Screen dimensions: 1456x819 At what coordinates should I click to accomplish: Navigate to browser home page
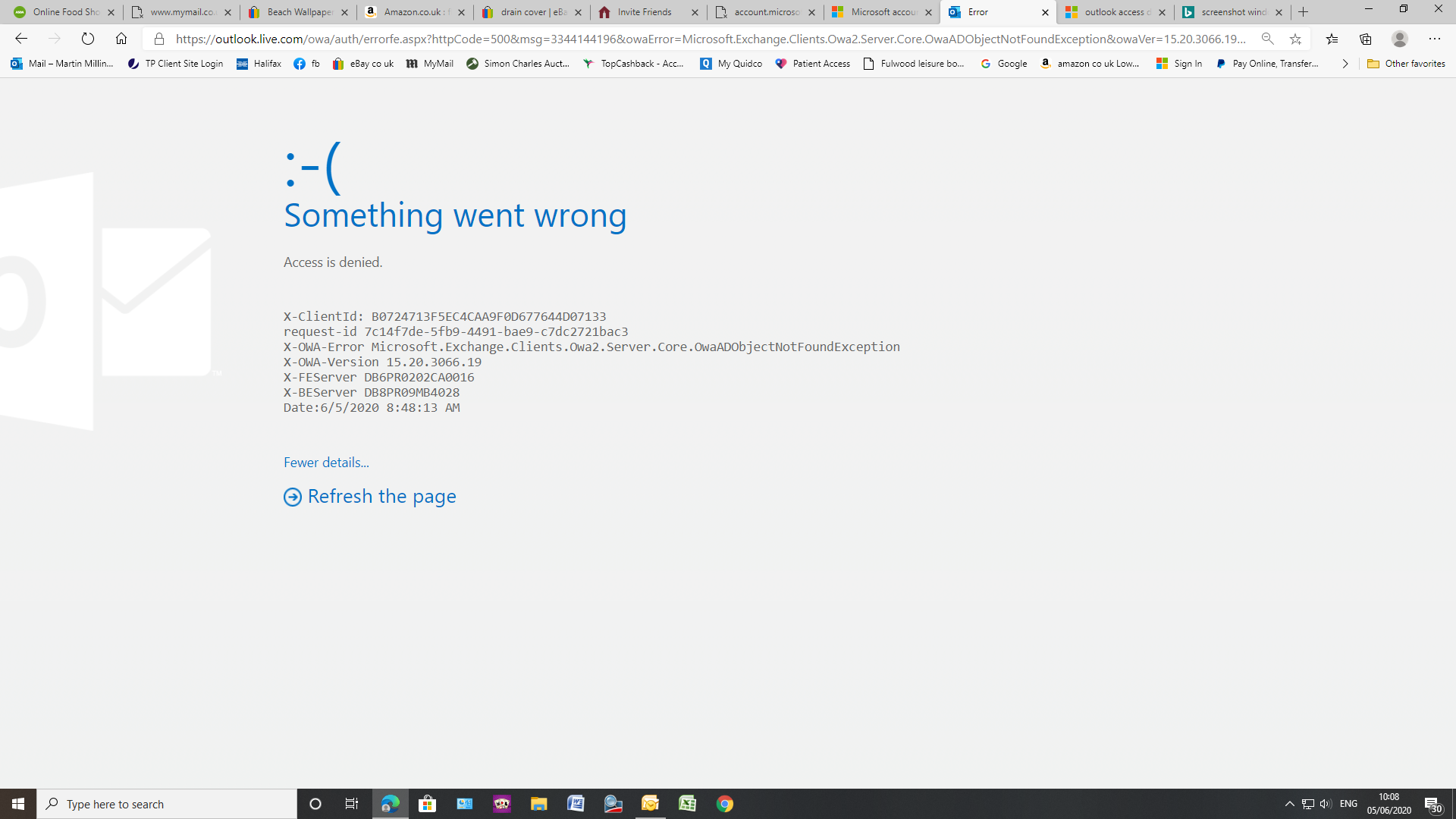pos(121,39)
